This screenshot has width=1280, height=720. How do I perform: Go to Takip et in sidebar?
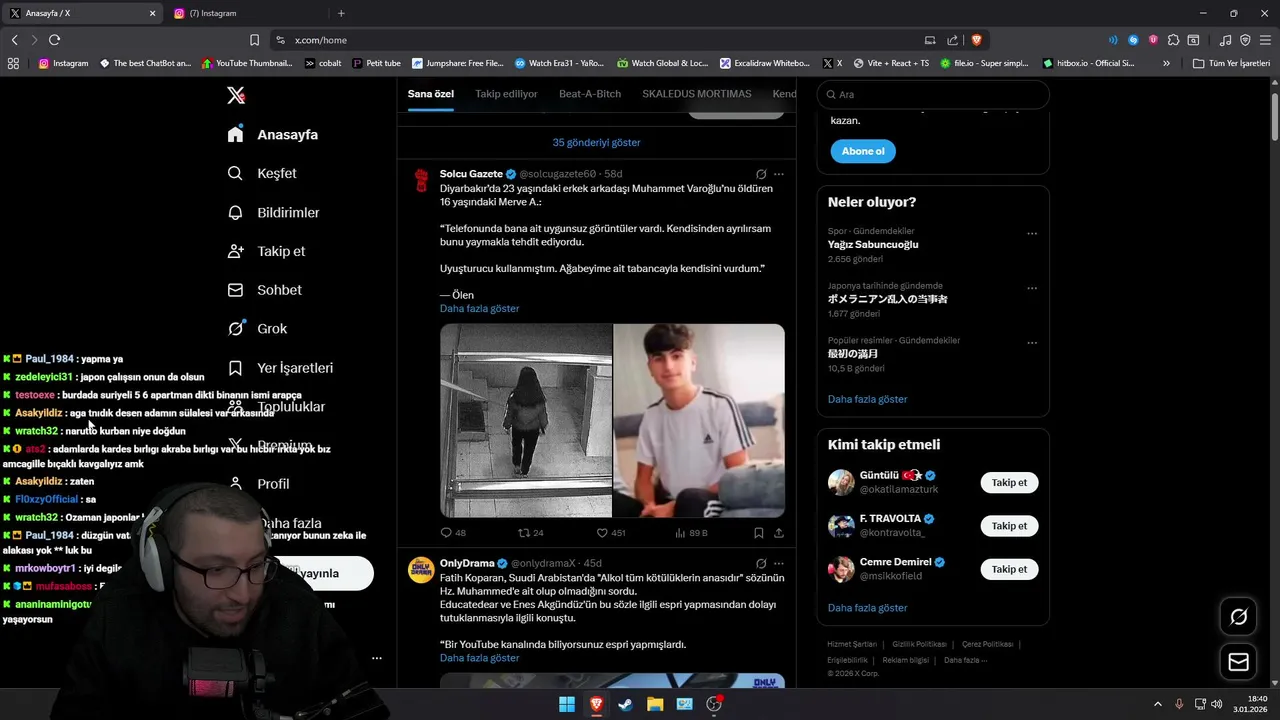(266, 251)
